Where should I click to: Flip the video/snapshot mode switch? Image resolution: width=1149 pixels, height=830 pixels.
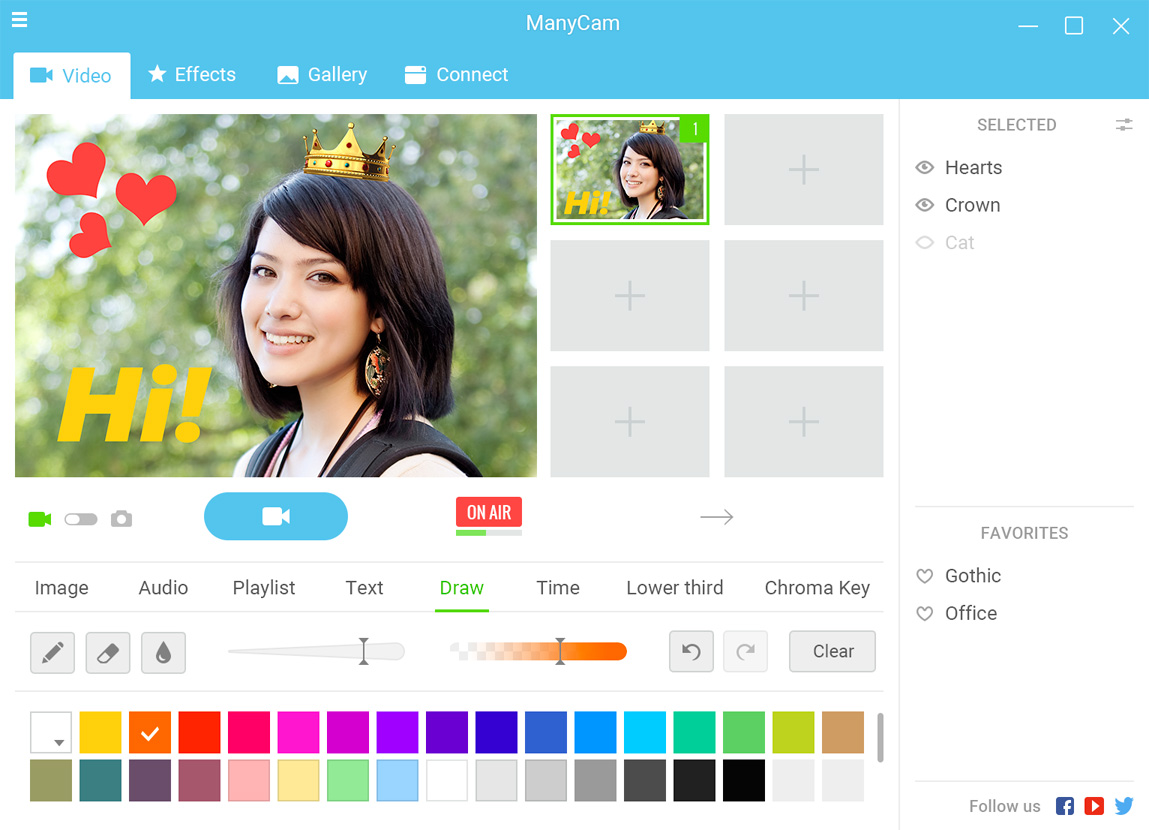coord(81,519)
